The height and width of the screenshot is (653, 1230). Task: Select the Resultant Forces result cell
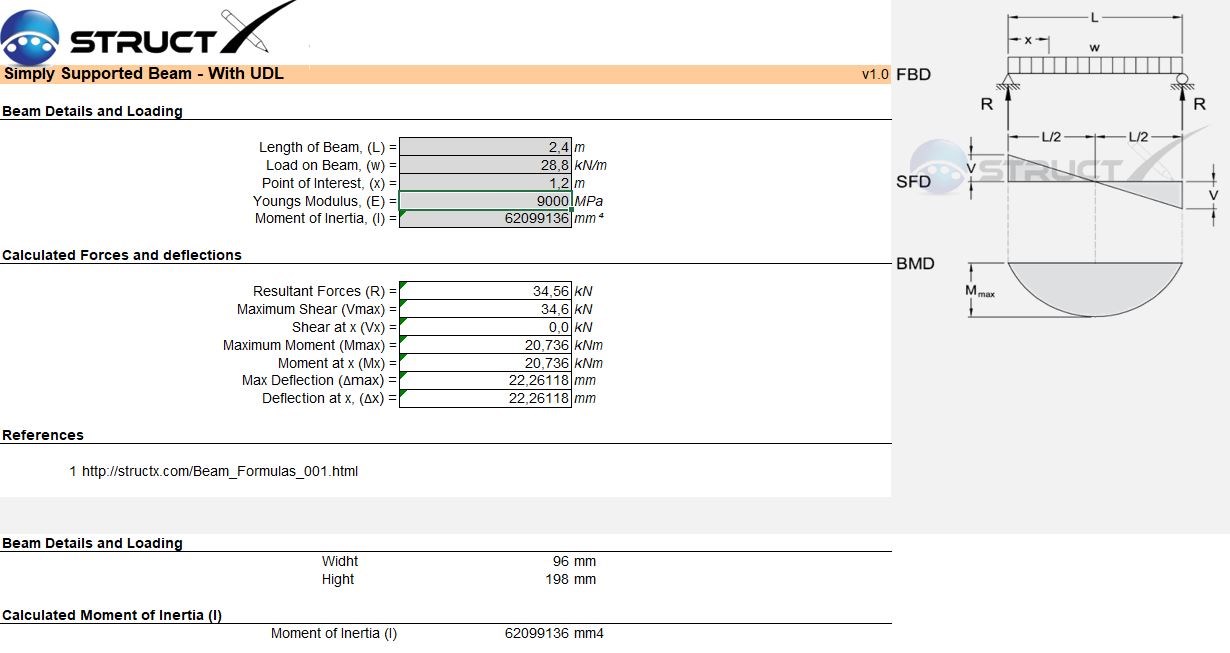(x=485, y=291)
